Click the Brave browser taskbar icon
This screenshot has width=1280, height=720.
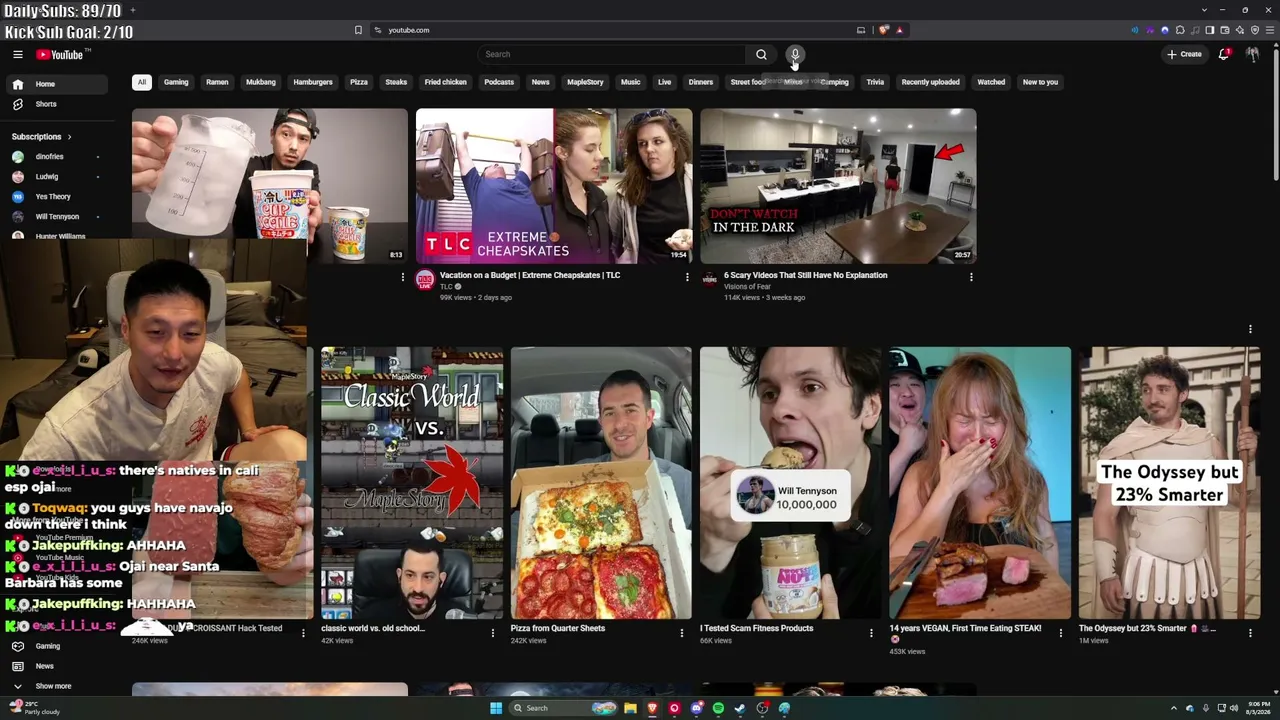click(x=652, y=708)
